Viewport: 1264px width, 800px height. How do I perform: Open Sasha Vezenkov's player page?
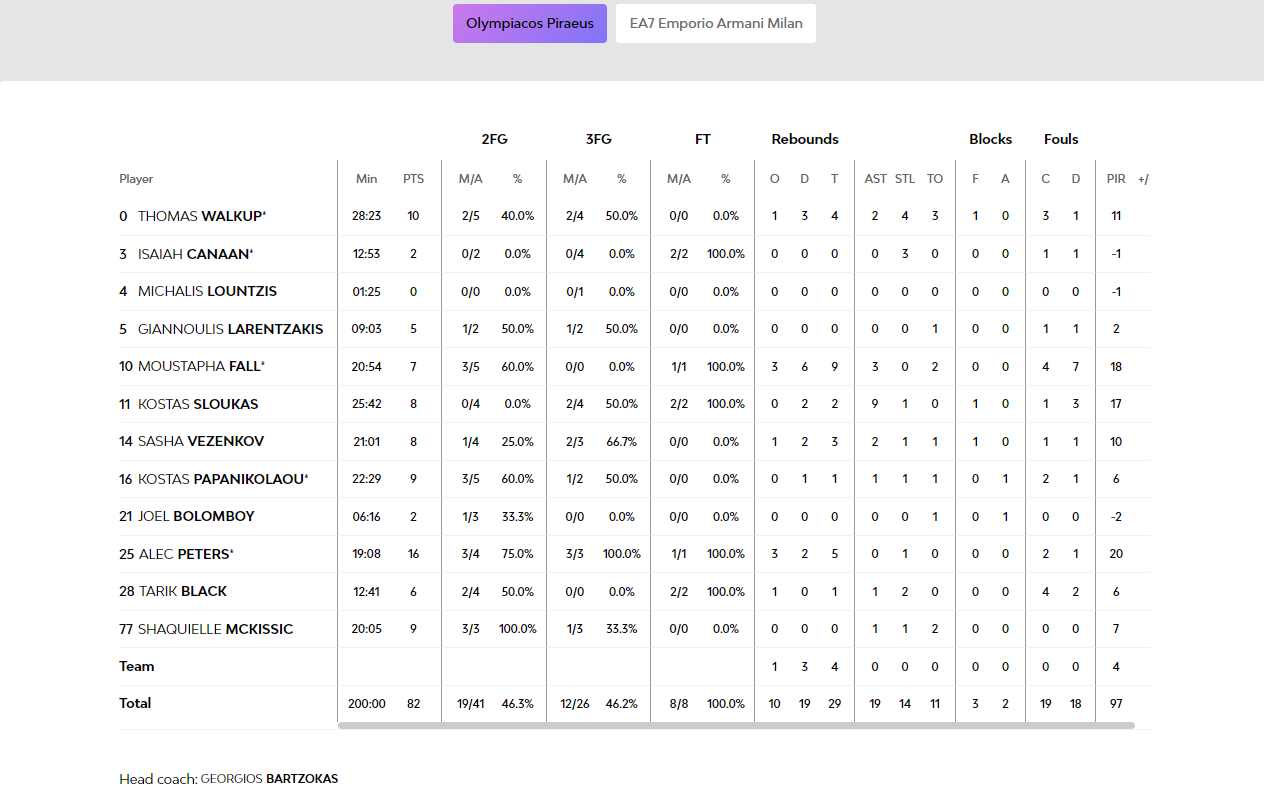200,441
